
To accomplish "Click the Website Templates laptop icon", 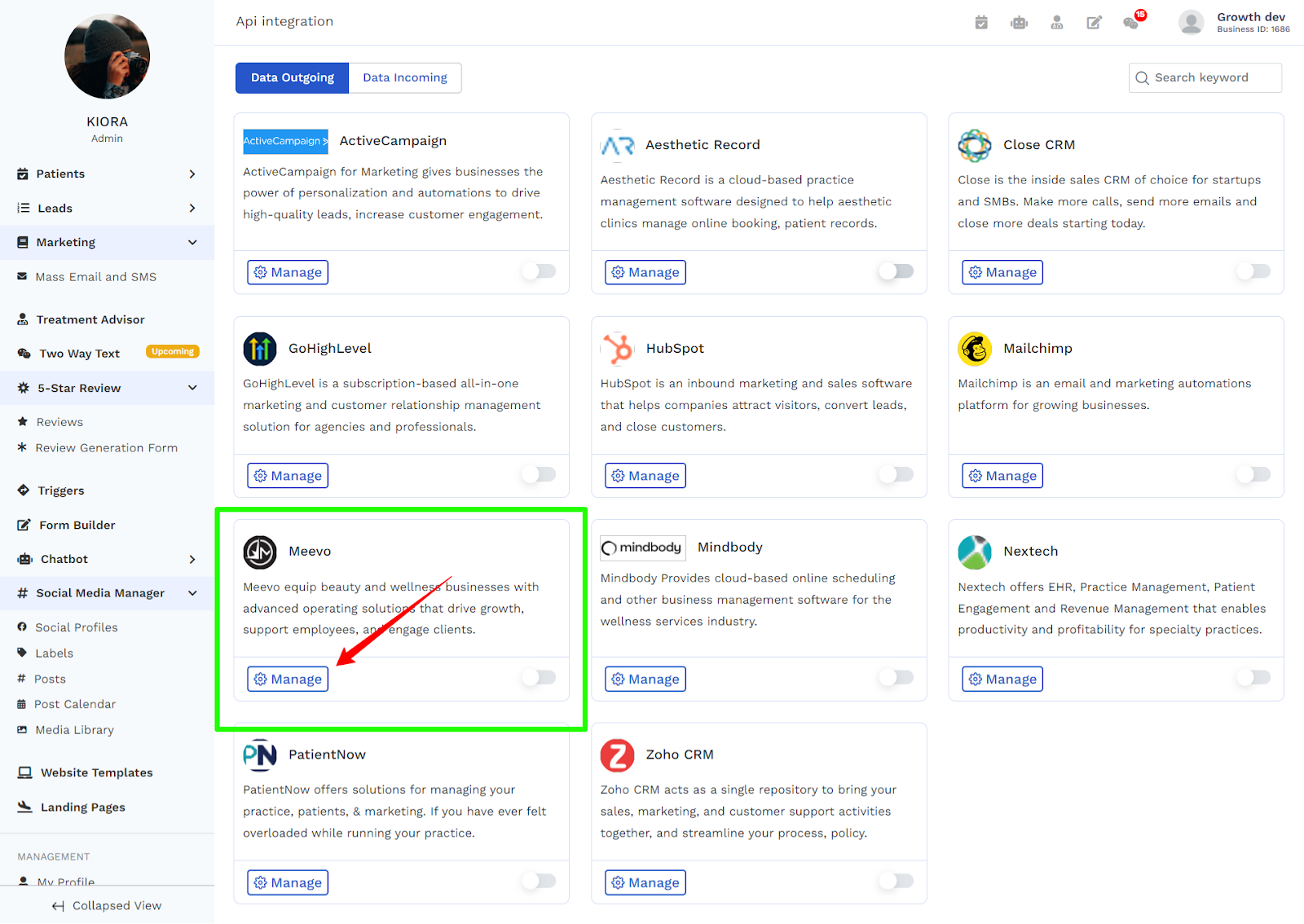I will [x=25, y=772].
